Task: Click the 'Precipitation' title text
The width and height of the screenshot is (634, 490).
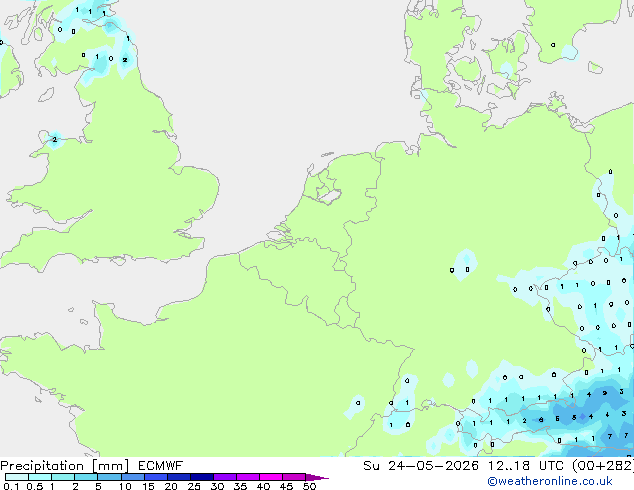Action: point(42,466)
